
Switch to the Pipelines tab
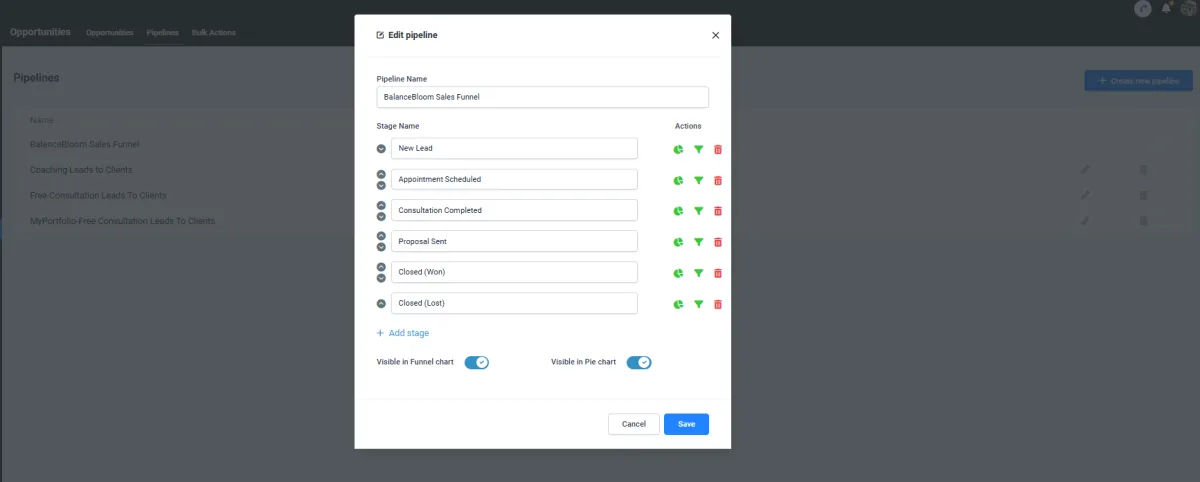click(x=162, y=33)
